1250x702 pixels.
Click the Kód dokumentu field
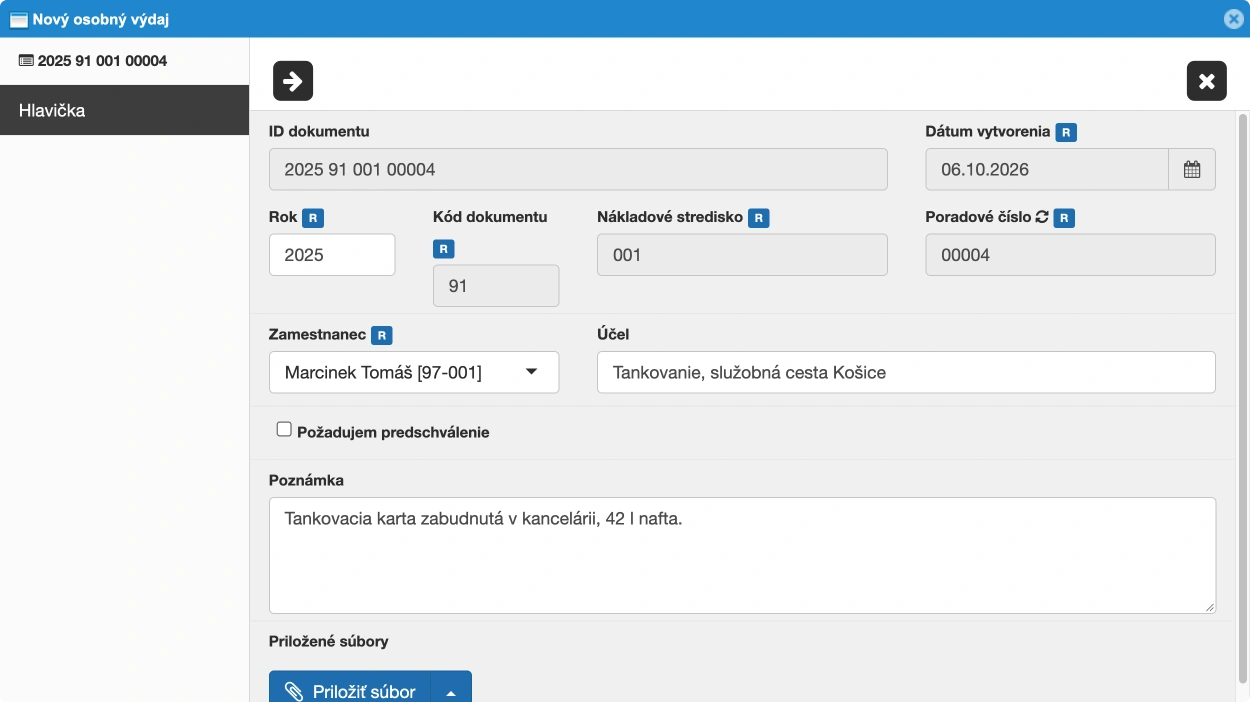[x=496, y=286]
